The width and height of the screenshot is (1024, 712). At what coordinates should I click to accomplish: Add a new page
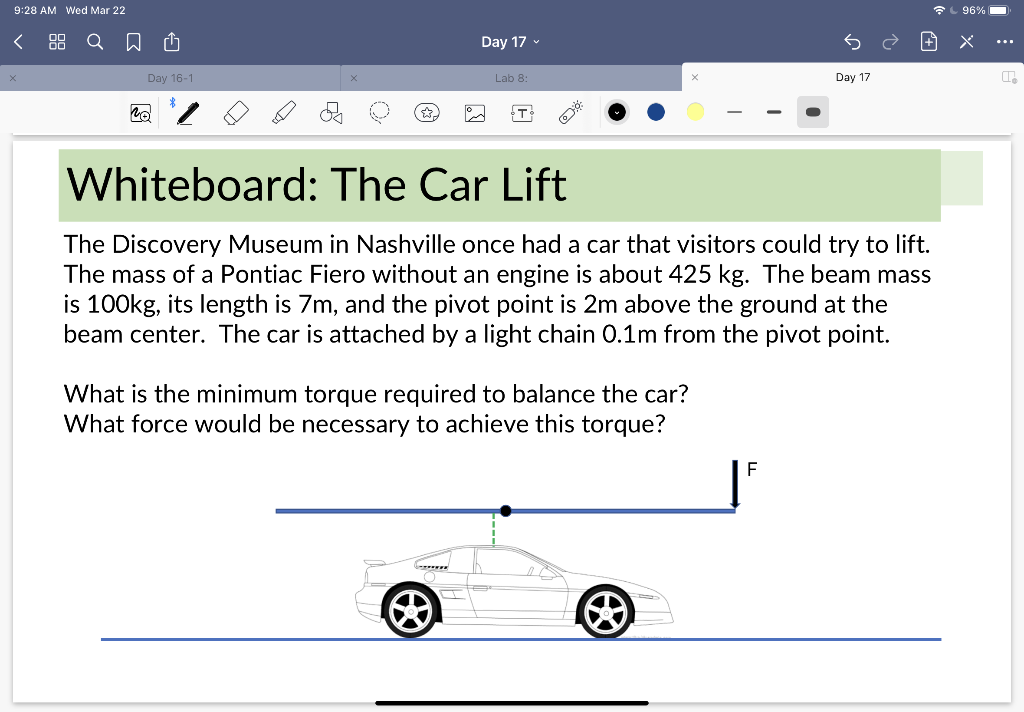coord(929,42)
